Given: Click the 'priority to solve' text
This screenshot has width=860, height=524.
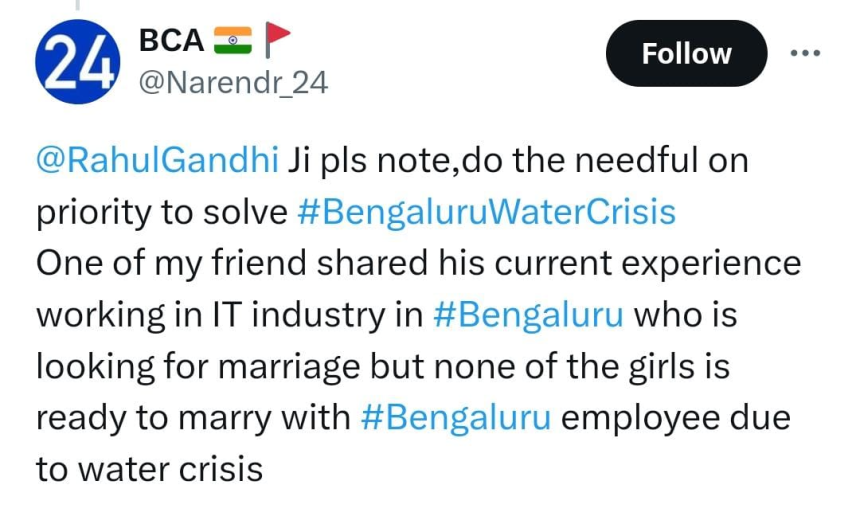Looking at the screenshot, I should (x=163, y=212).
